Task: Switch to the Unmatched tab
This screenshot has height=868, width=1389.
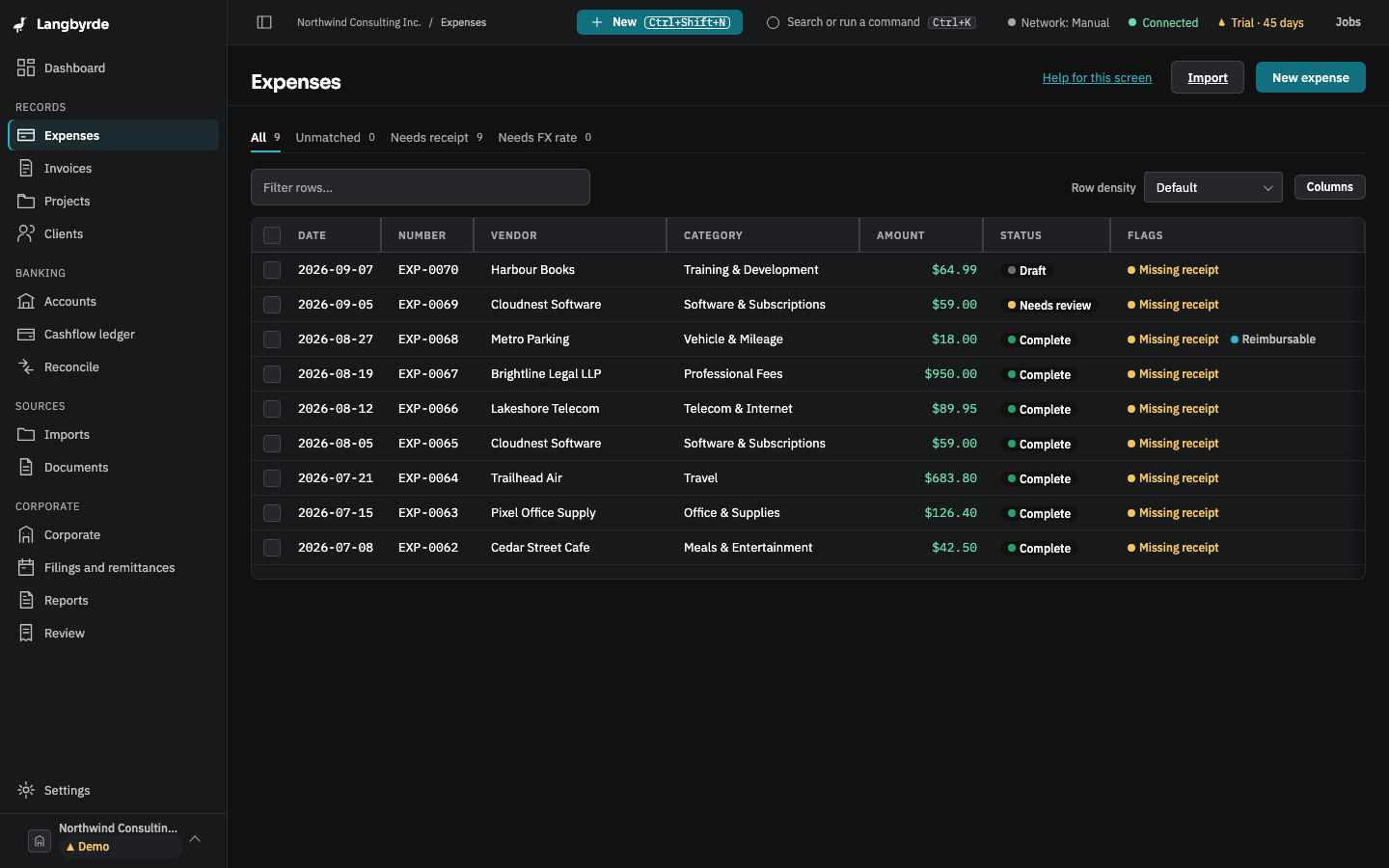Action: (x=335, y=138)
